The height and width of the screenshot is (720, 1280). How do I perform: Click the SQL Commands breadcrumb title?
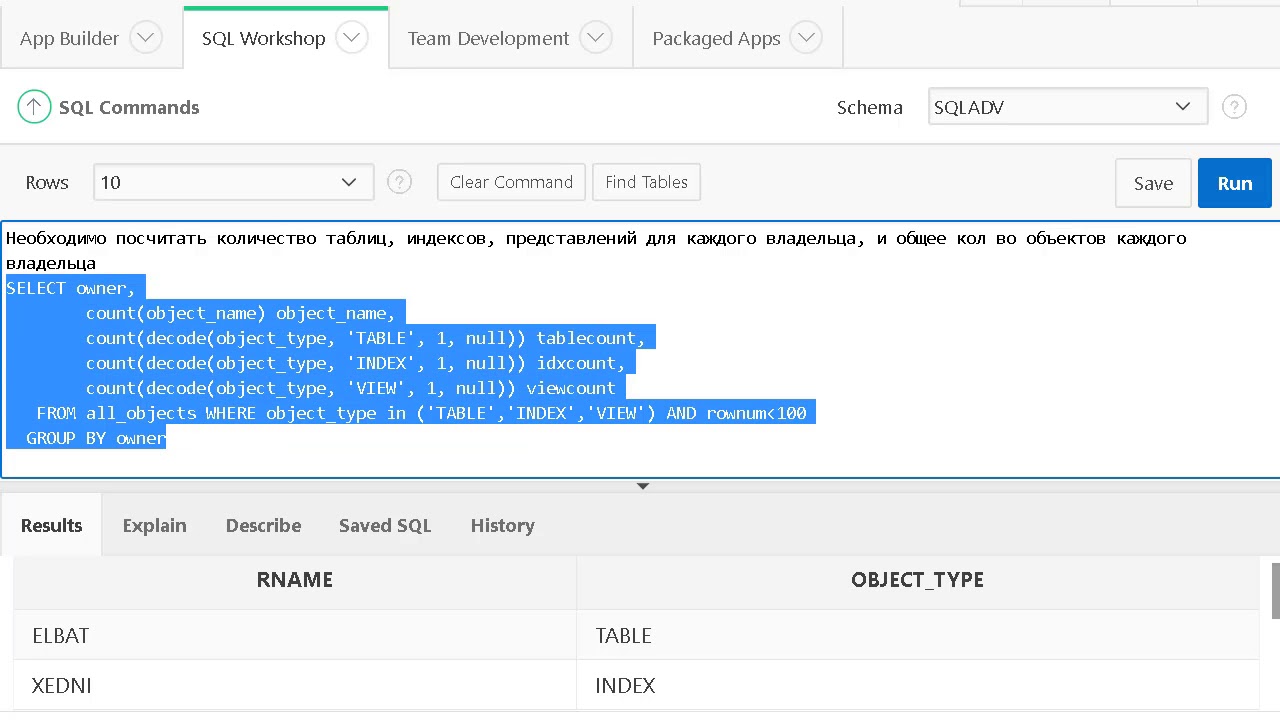click(129, 107)
